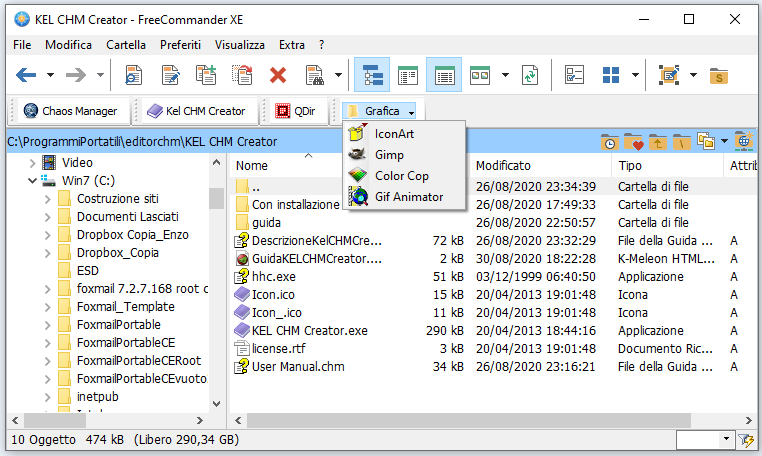Select the ESD folder in tree
The image size is (762, 456).
(87, 271)
